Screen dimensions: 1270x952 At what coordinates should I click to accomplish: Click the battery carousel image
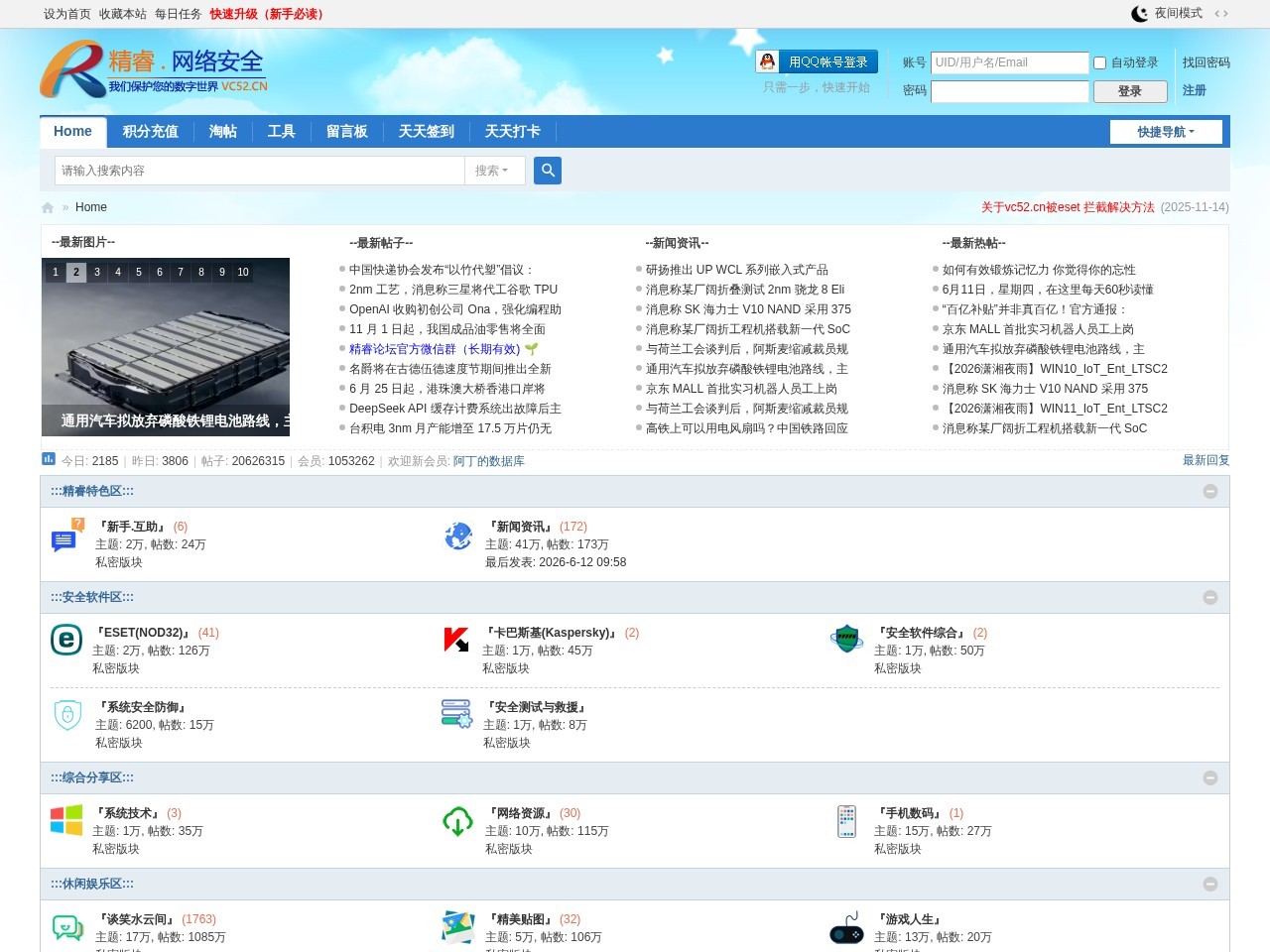(166, 347)
